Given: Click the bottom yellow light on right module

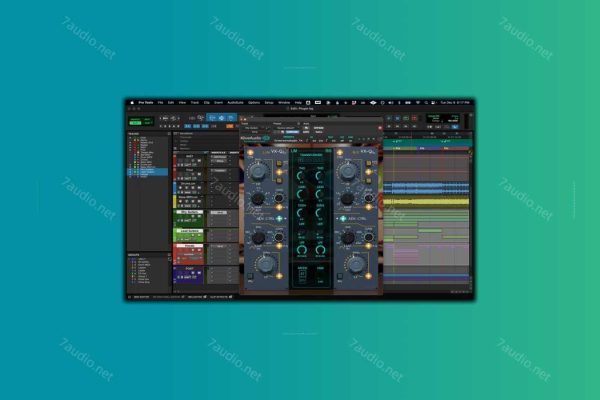Looking at the screenshot, I should (368, 276).
